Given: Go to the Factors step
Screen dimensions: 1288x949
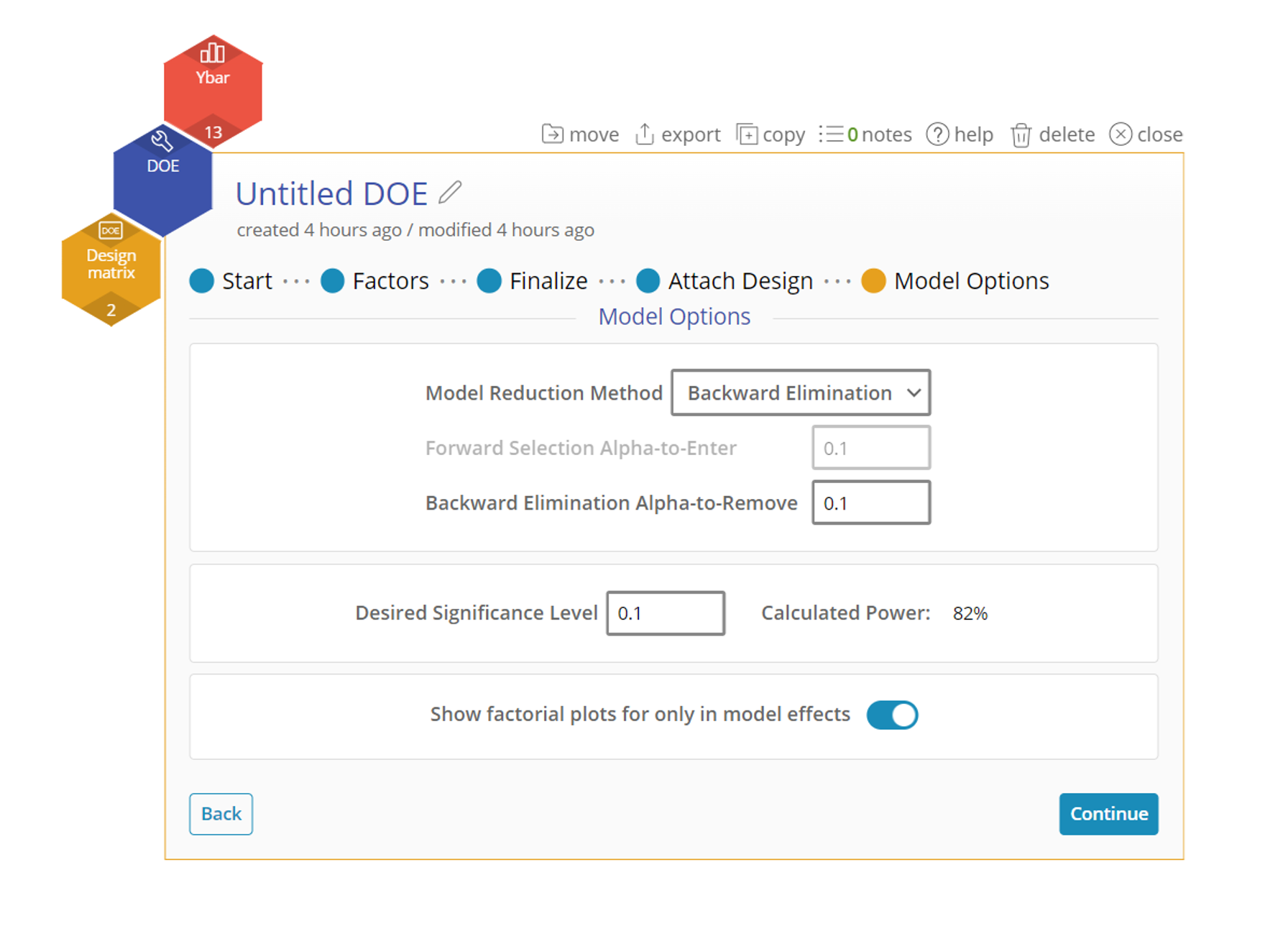Looking at the screenshot, I should [374, 280].
